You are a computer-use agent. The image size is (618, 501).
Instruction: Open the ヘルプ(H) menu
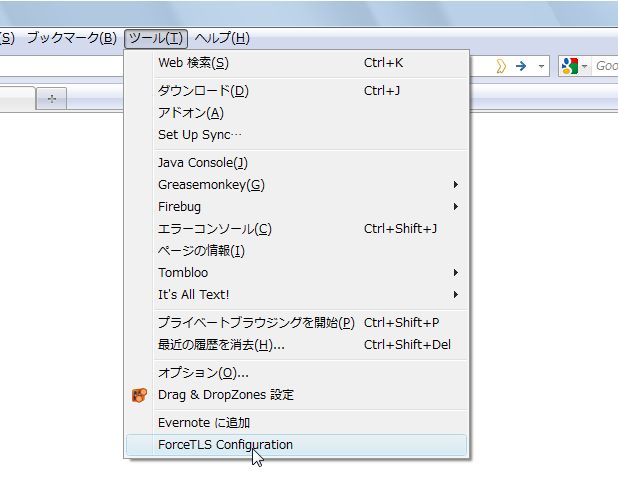(222, 38)
